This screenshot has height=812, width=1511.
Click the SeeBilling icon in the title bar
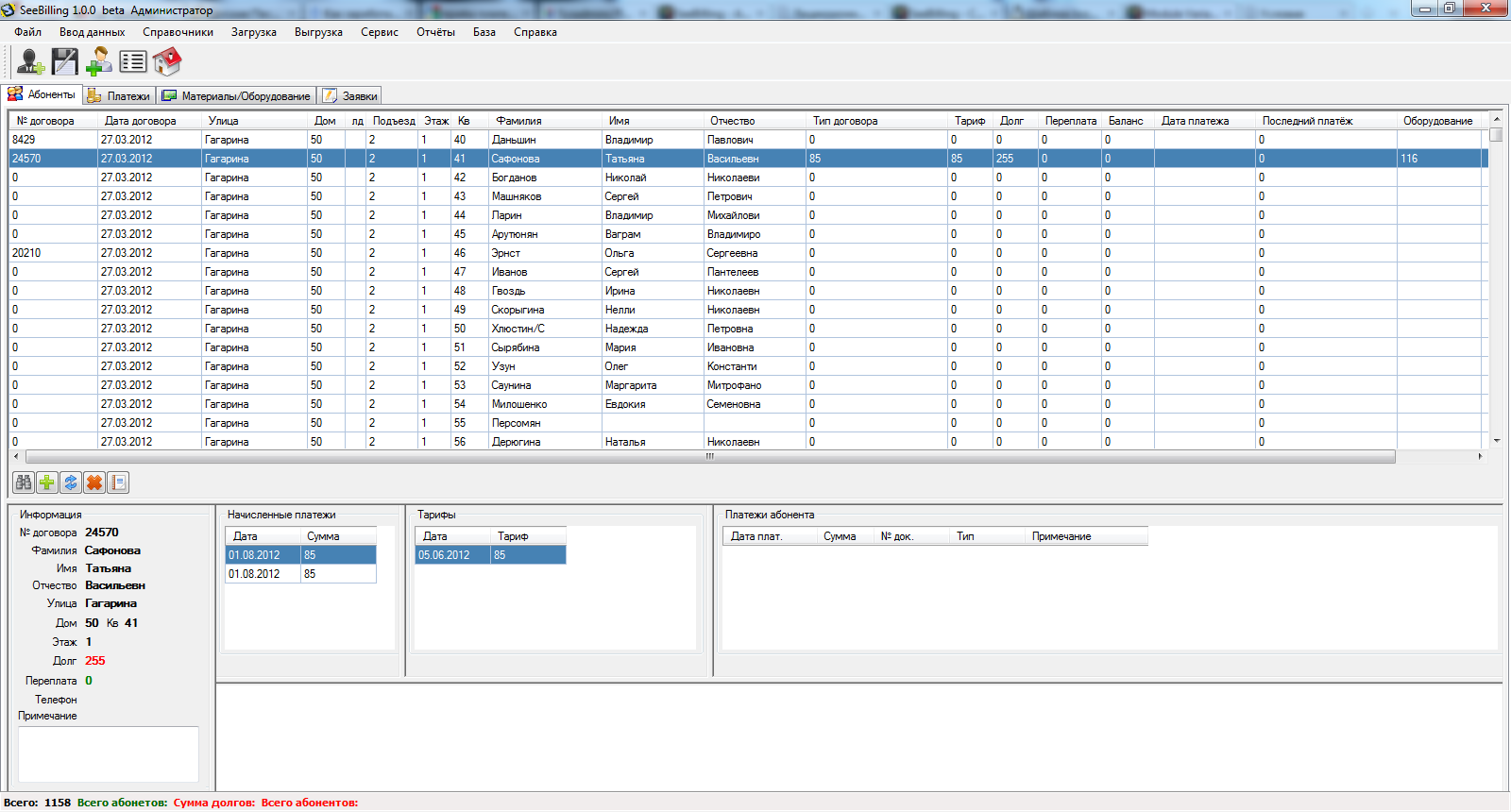8,9
